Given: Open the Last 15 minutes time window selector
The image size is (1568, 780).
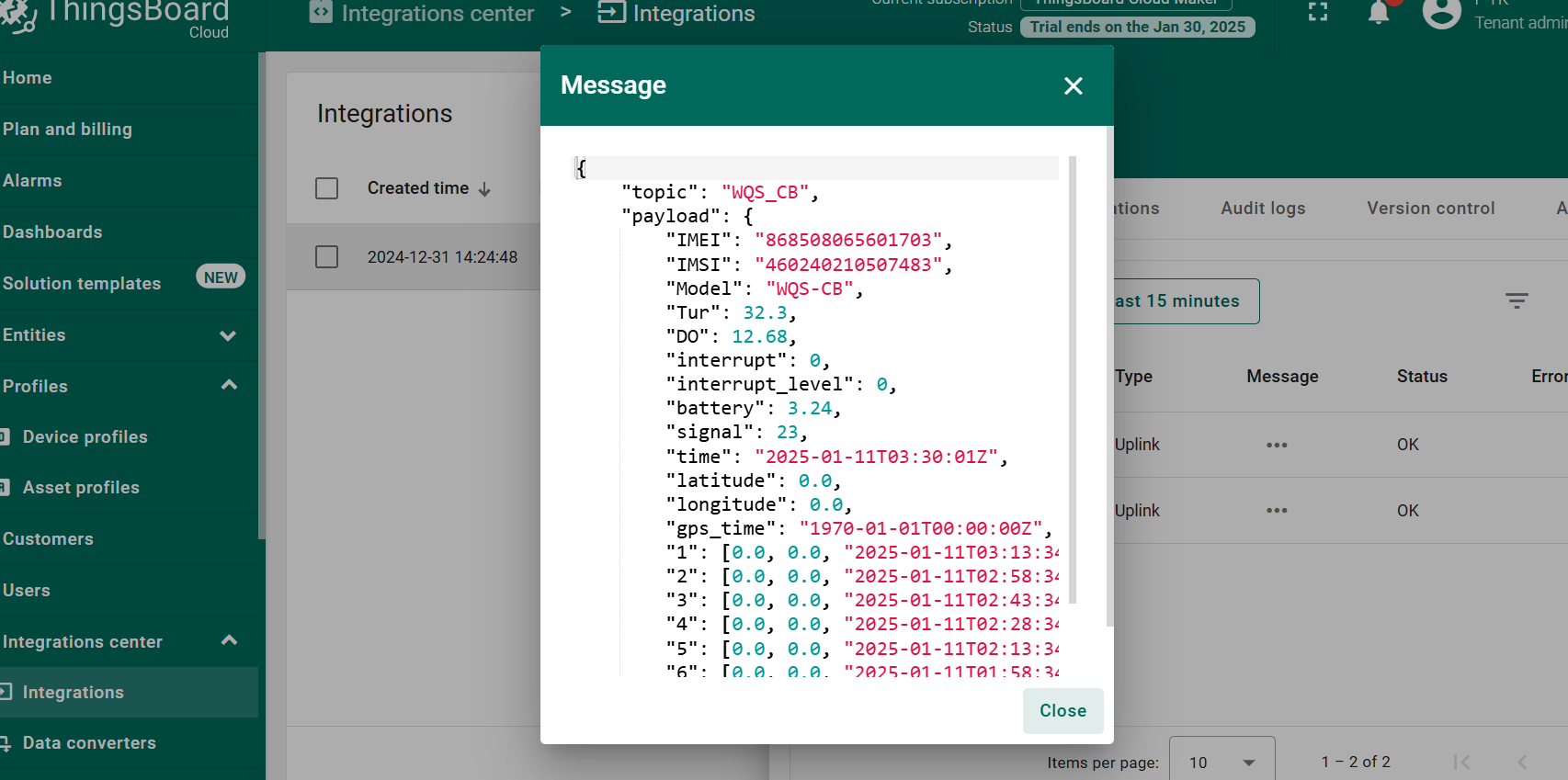Looking at the screenshot, I should tap(1186, 301).
